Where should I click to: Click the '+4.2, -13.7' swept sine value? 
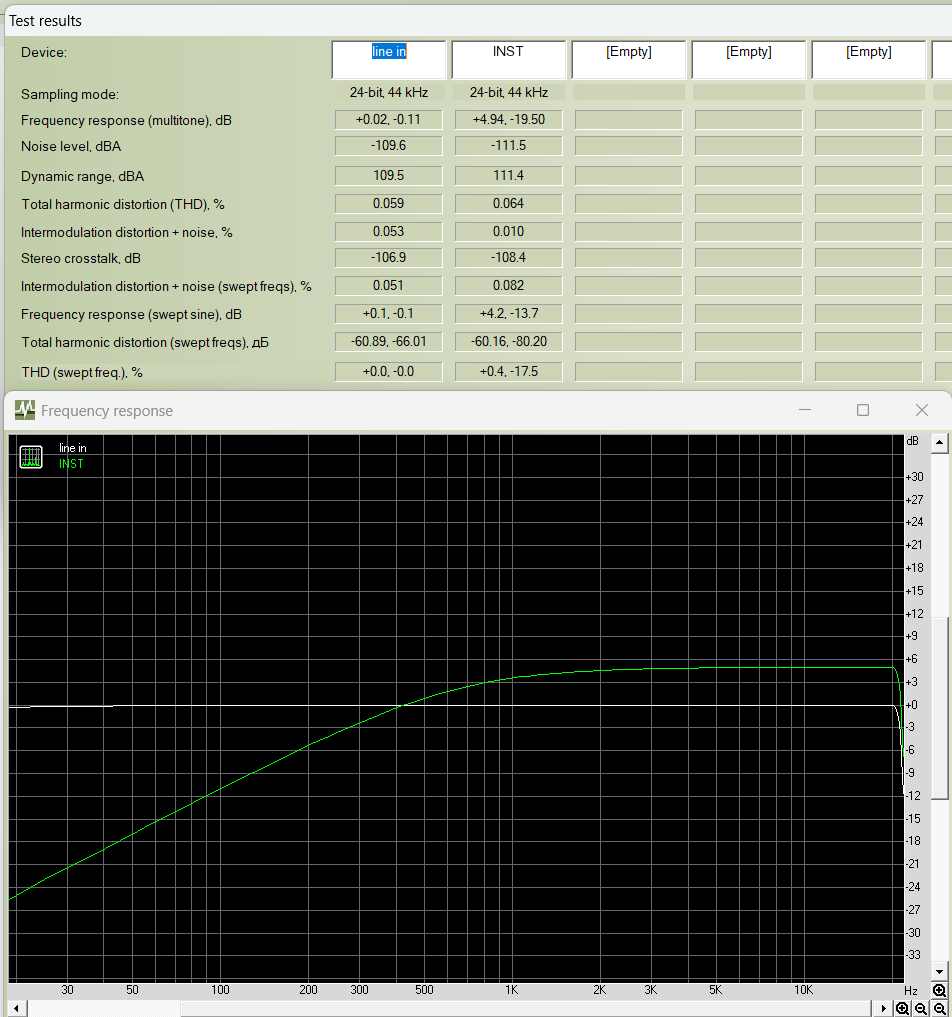click(x=508, y=313)
